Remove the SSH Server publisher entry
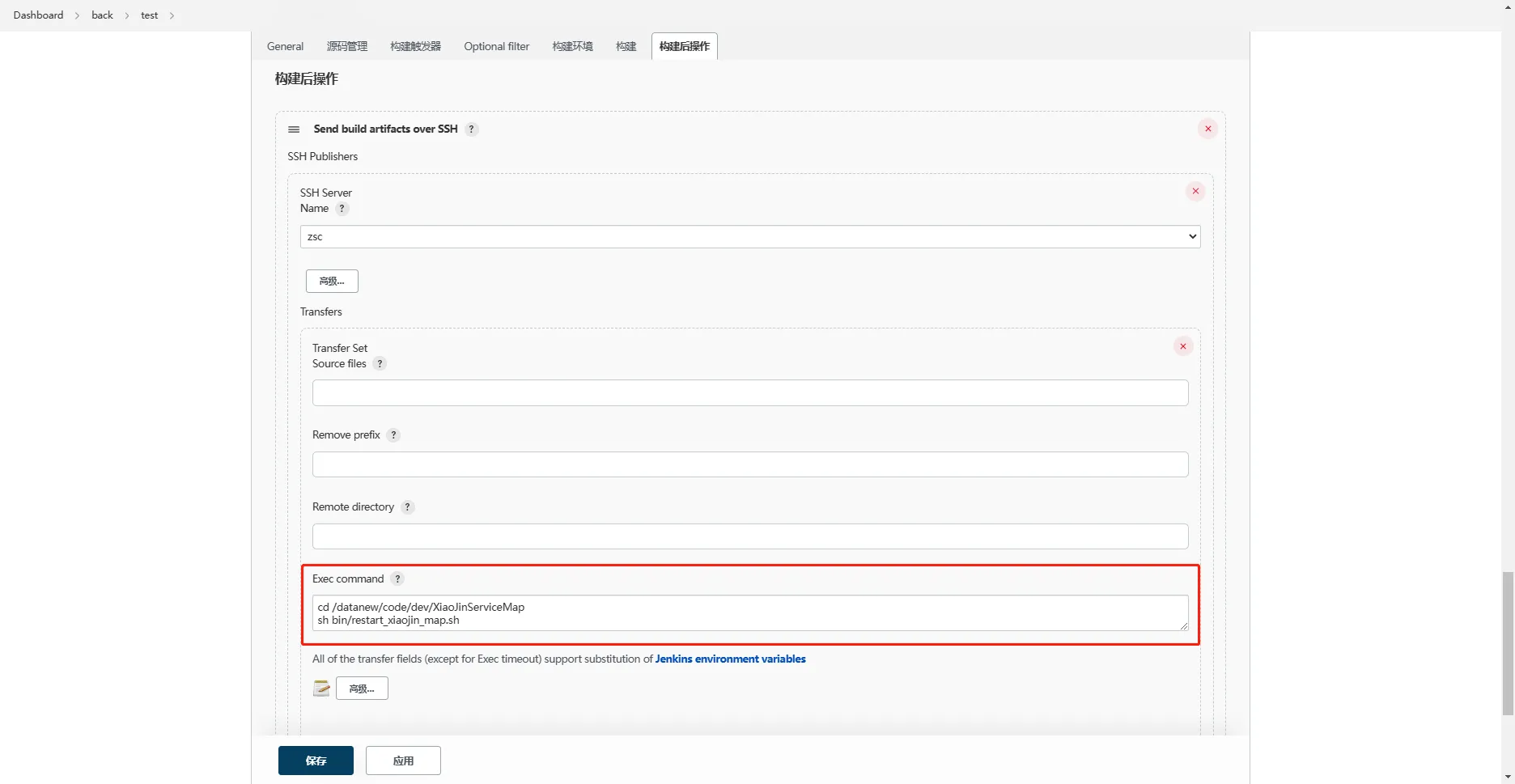This screenshot has height=784, width=1515. 1195,192
